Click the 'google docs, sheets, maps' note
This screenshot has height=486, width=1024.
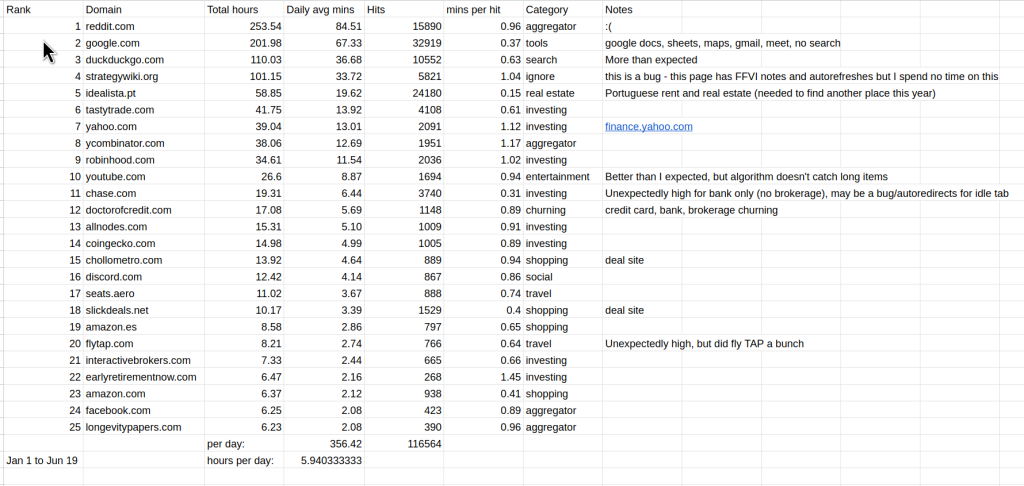point(722,43)
